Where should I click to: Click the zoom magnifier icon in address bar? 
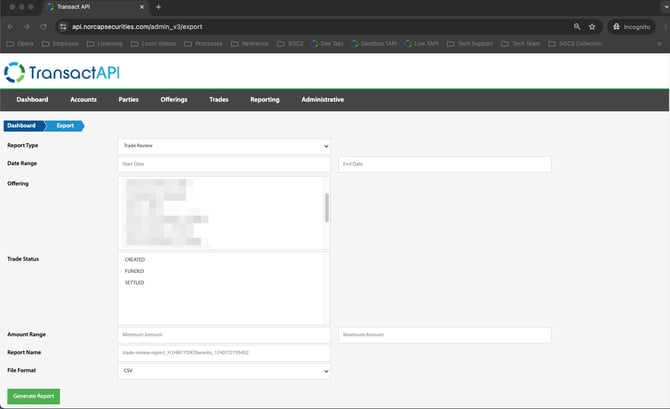[x=577, y=26]
